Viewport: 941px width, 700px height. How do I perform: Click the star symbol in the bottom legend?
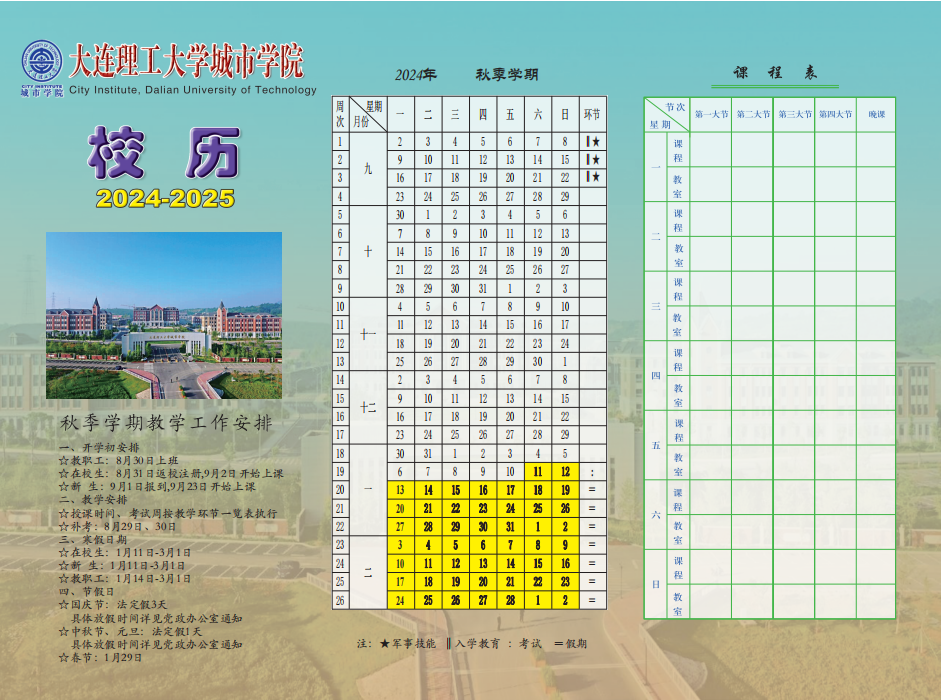tap(384, 643)
